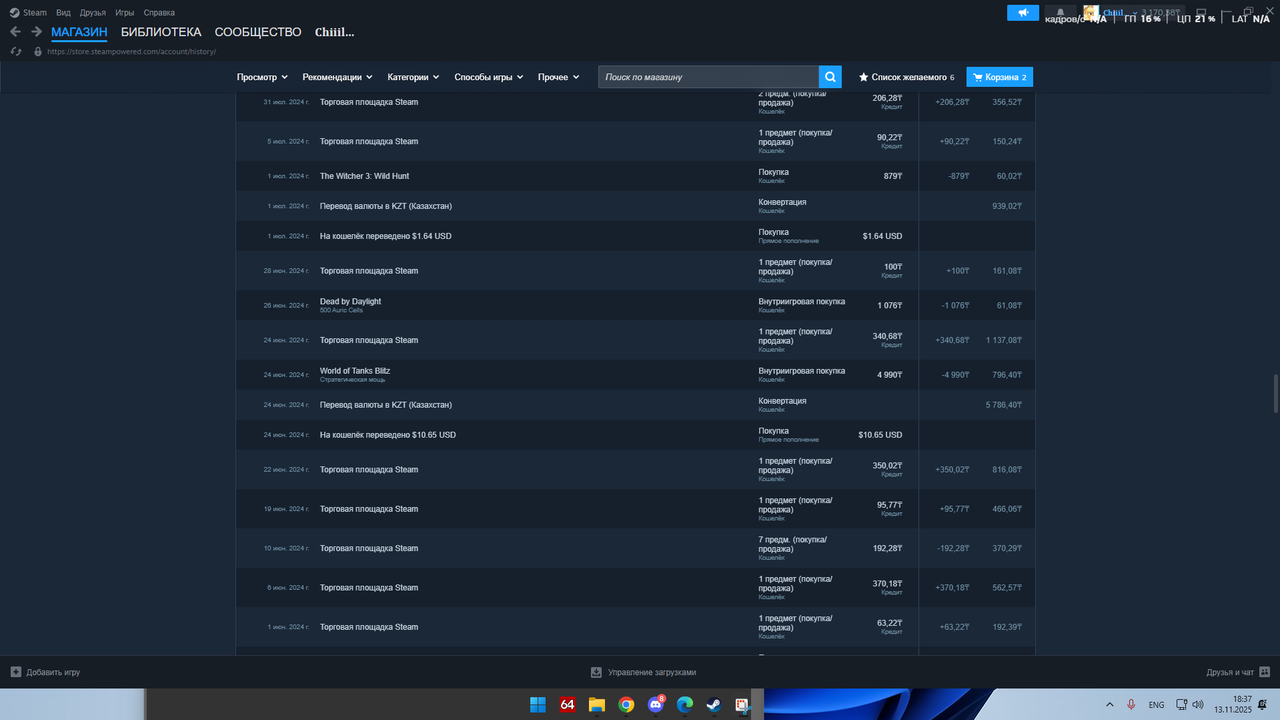Click the +370,18₸ wallet change value
The height and width of the screenshot is (720, 1280).
(x=952, y=588)
